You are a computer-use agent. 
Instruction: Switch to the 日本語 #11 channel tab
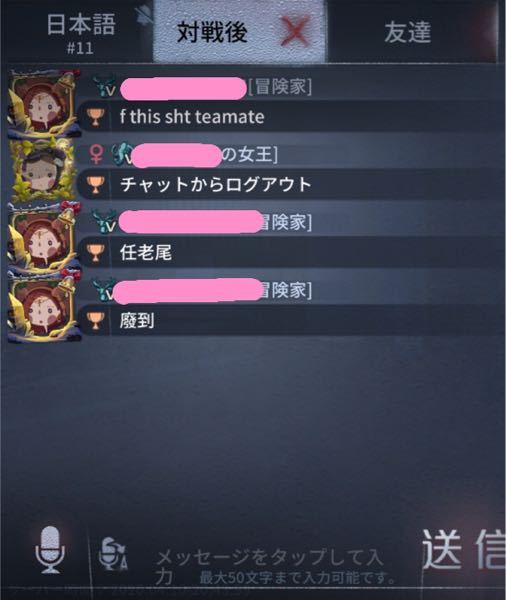click(81, 33)
